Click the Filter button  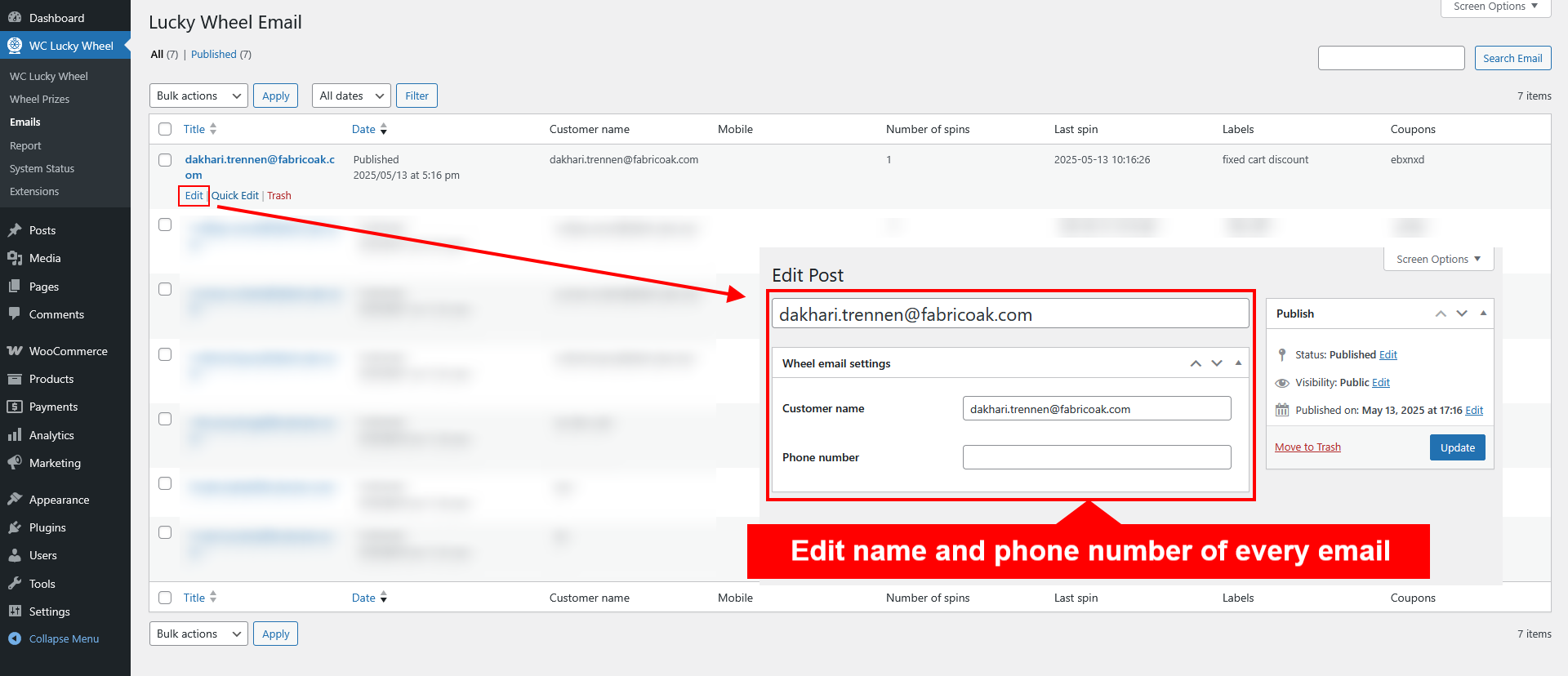[416, 96]
